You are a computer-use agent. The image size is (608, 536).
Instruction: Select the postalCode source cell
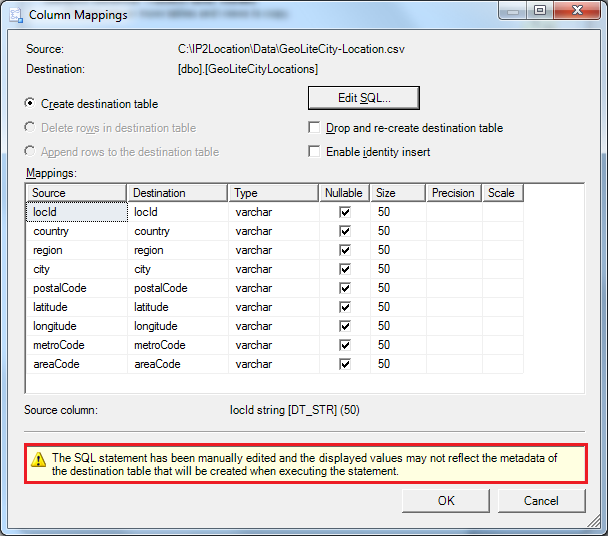(77, 288)
